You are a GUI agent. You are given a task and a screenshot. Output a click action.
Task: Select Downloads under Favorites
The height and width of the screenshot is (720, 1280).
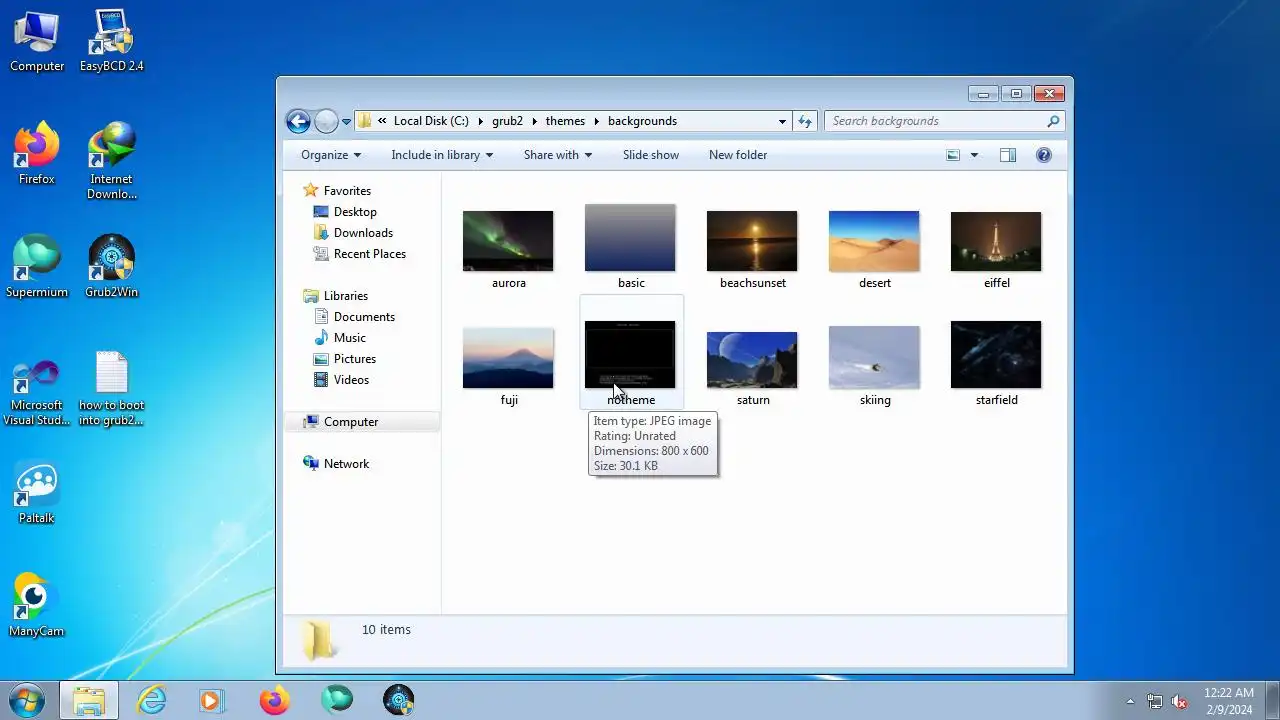point(353,233)
